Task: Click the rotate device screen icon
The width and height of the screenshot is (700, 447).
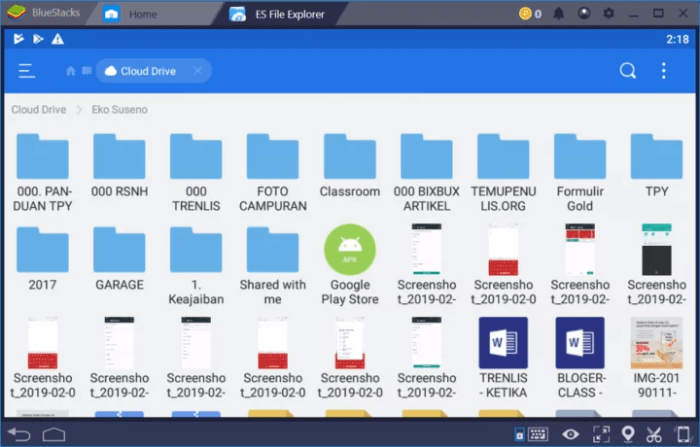Action: 683,434
